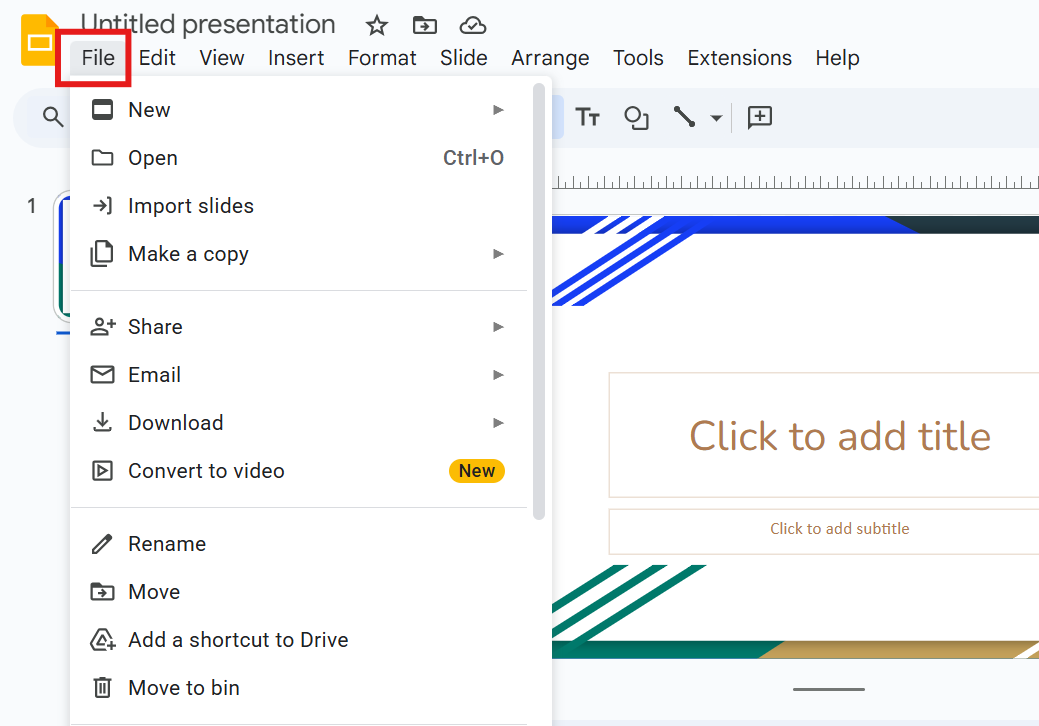Viewport: 1039px width, 726px height.
Task: Select slide 1 thumbnail in filmstrip
Action: pos(63,257)
